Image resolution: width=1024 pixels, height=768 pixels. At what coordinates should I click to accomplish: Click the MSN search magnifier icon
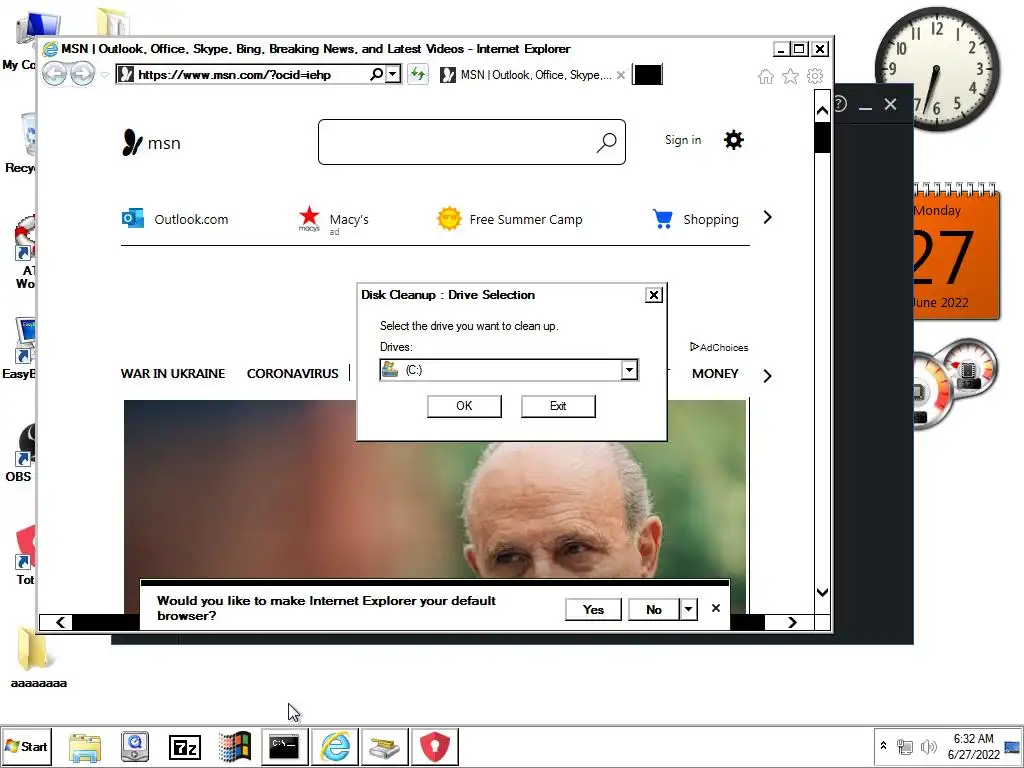606,142
